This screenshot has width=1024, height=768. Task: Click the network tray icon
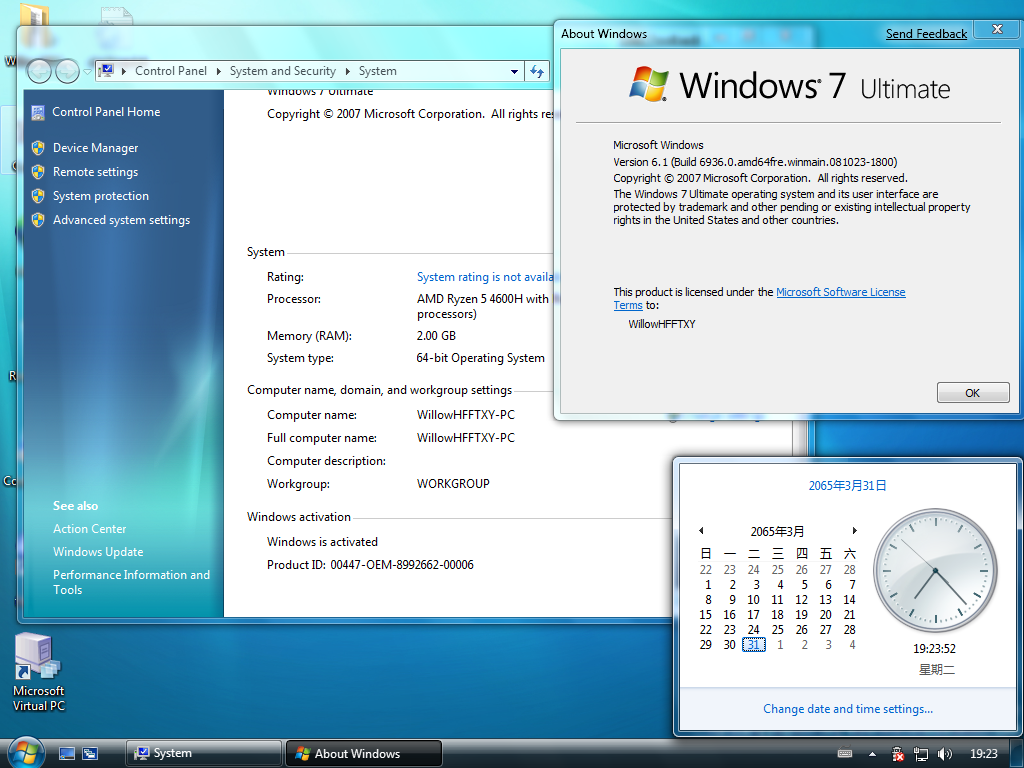point(921,754)
